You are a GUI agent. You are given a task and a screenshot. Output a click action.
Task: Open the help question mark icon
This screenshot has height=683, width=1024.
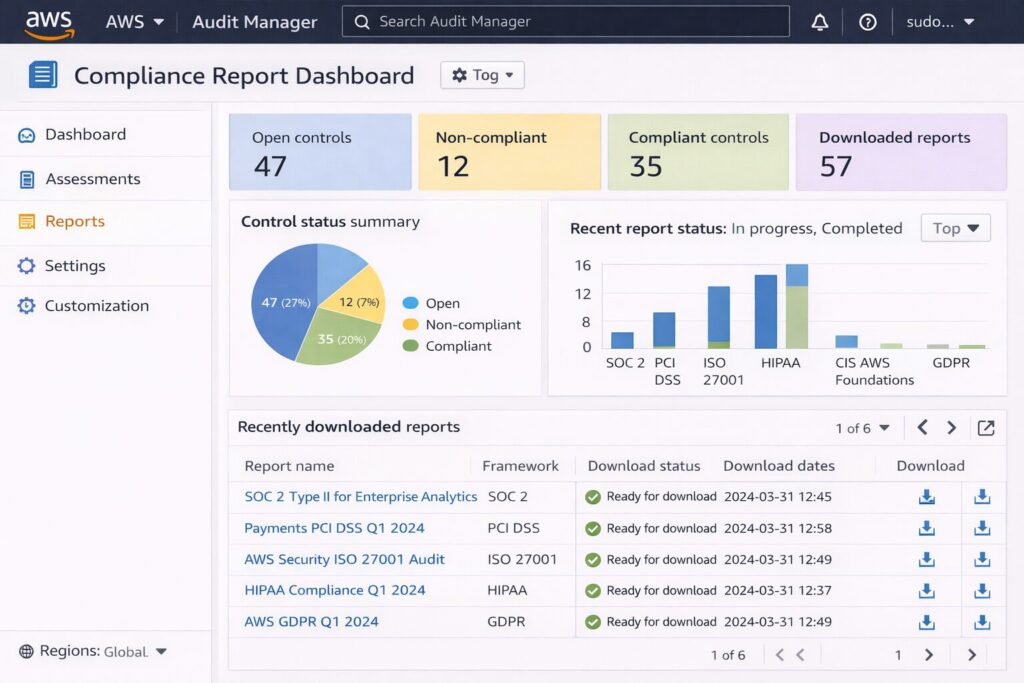tap(868, 22)
